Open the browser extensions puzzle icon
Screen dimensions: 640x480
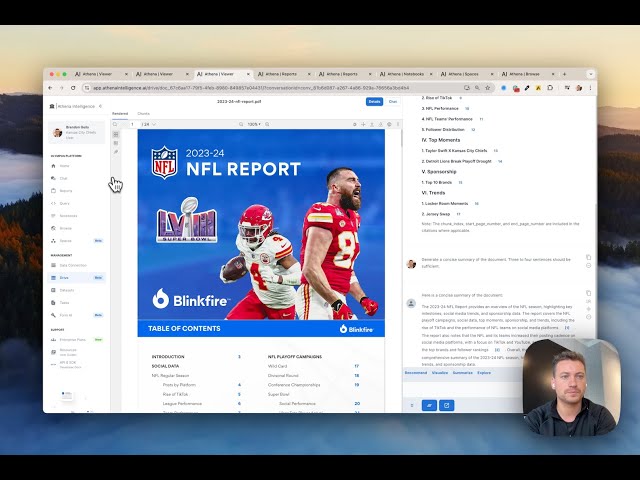click(x=550, y=88)
